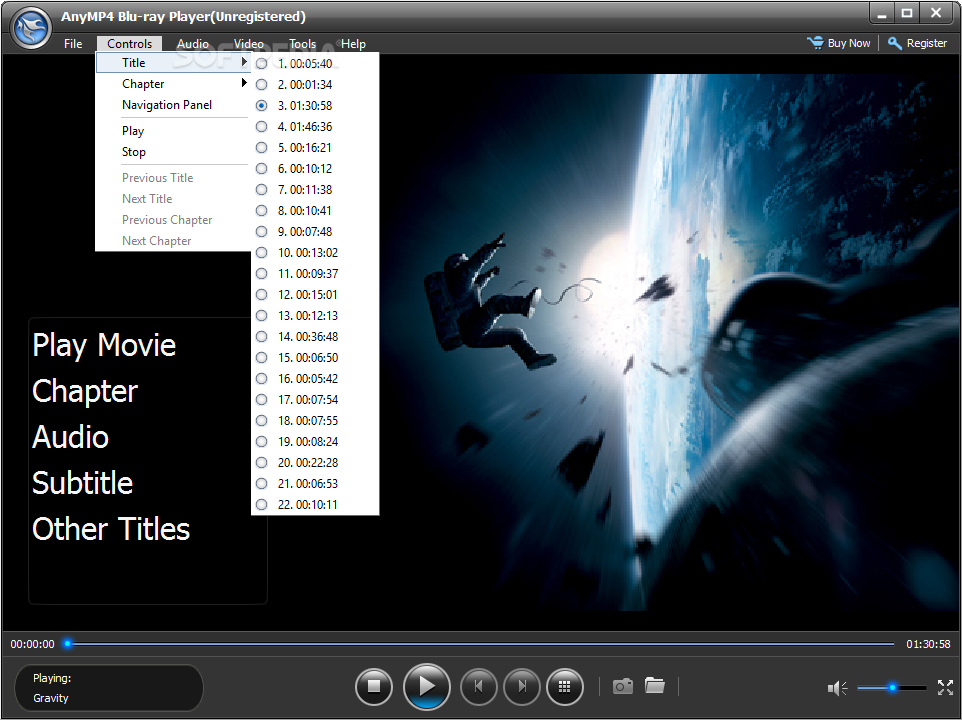Select title 3 with duration 01:30:58

click(x=315, y=105)
